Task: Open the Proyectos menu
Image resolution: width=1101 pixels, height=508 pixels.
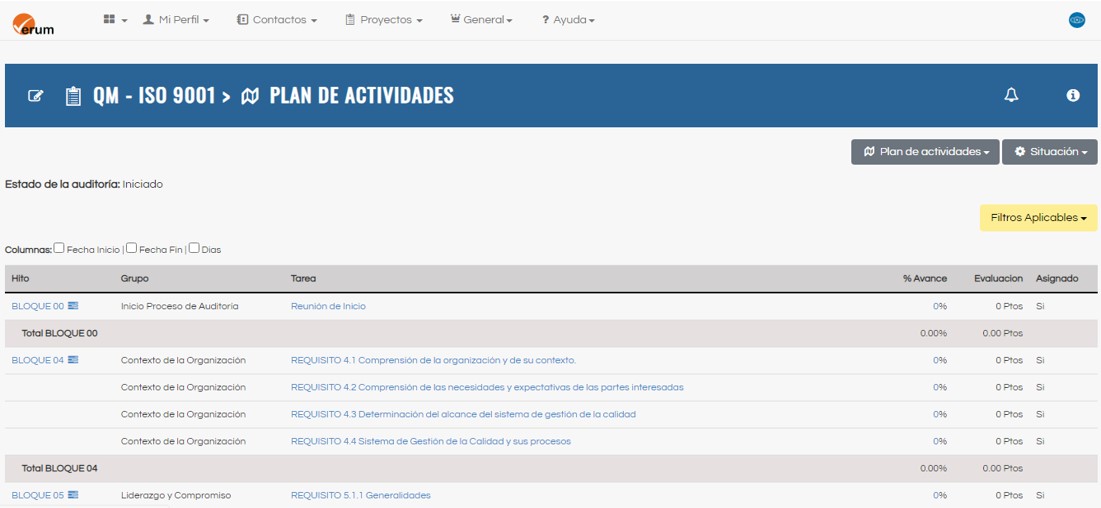Action: tap(383, 20)
